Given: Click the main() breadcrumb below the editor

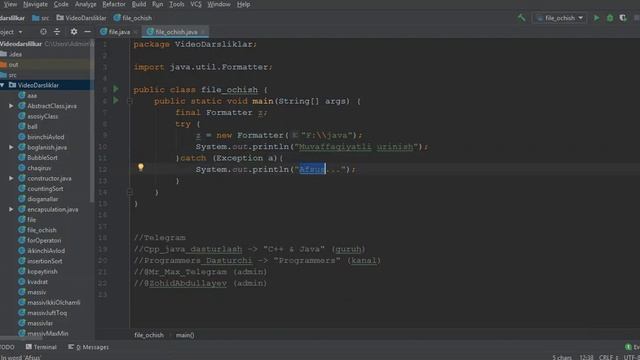Looking at the screenshot, I should coord(185,335).
